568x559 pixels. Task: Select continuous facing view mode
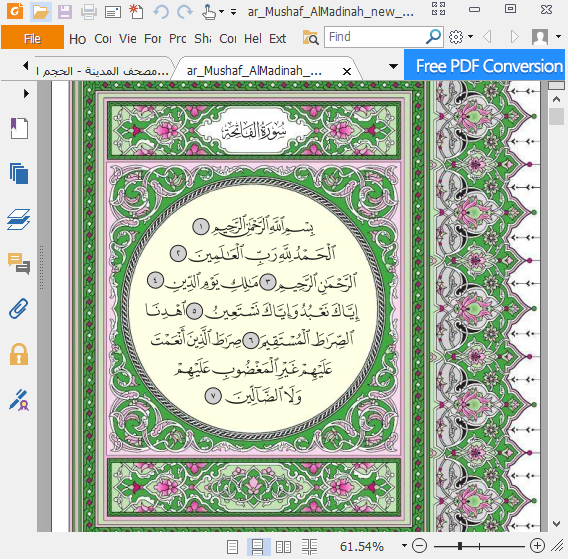[309, 547]
